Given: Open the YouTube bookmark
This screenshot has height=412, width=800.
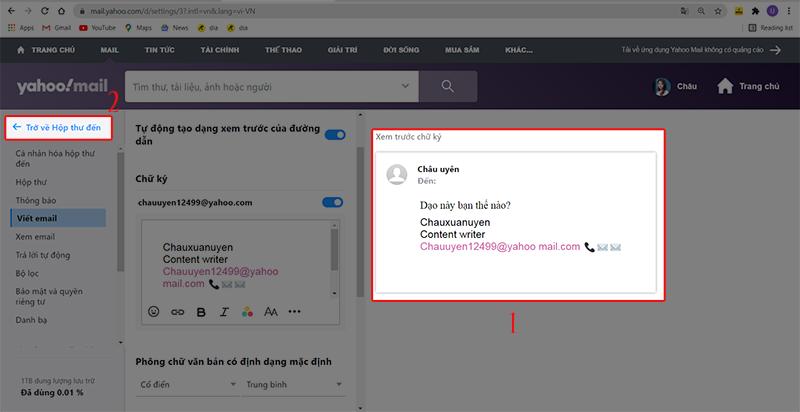Looking at the screenshot, I should (x=97, y=28).
